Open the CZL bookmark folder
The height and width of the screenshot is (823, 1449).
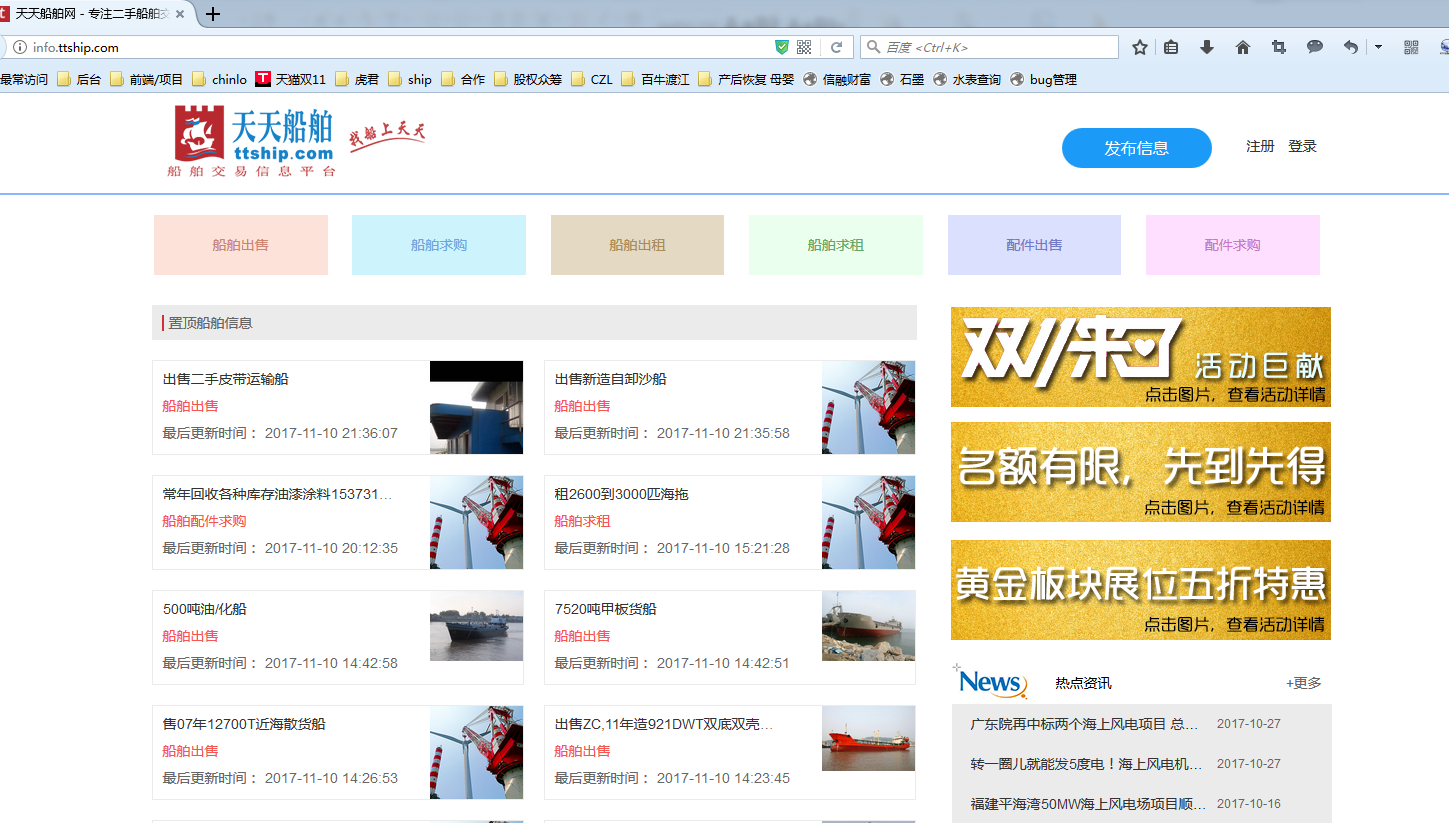click(592, 79)
